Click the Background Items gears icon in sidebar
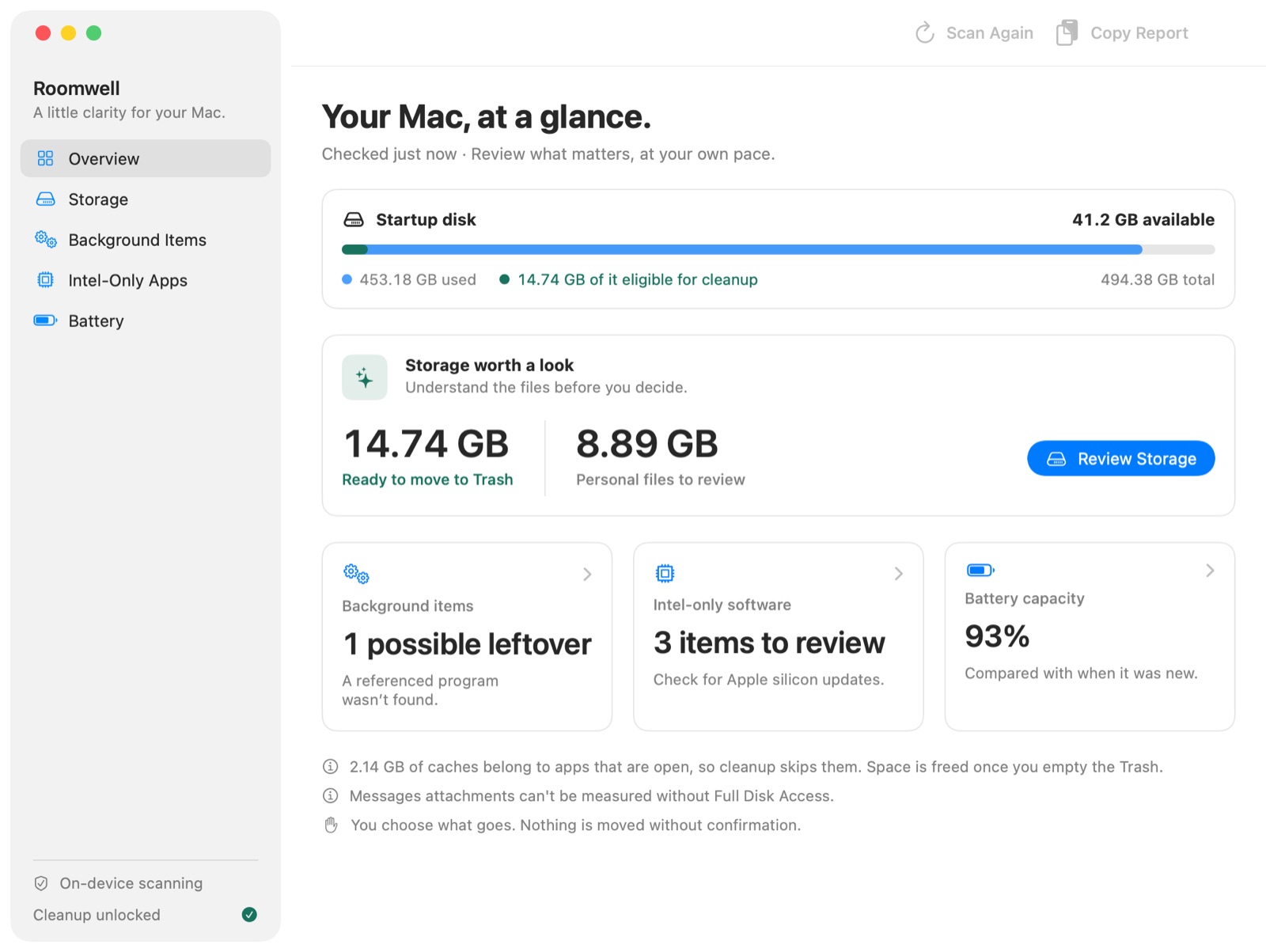This screenshot has height=952, width=1266. pyautogui.click(x=46, y=239)
